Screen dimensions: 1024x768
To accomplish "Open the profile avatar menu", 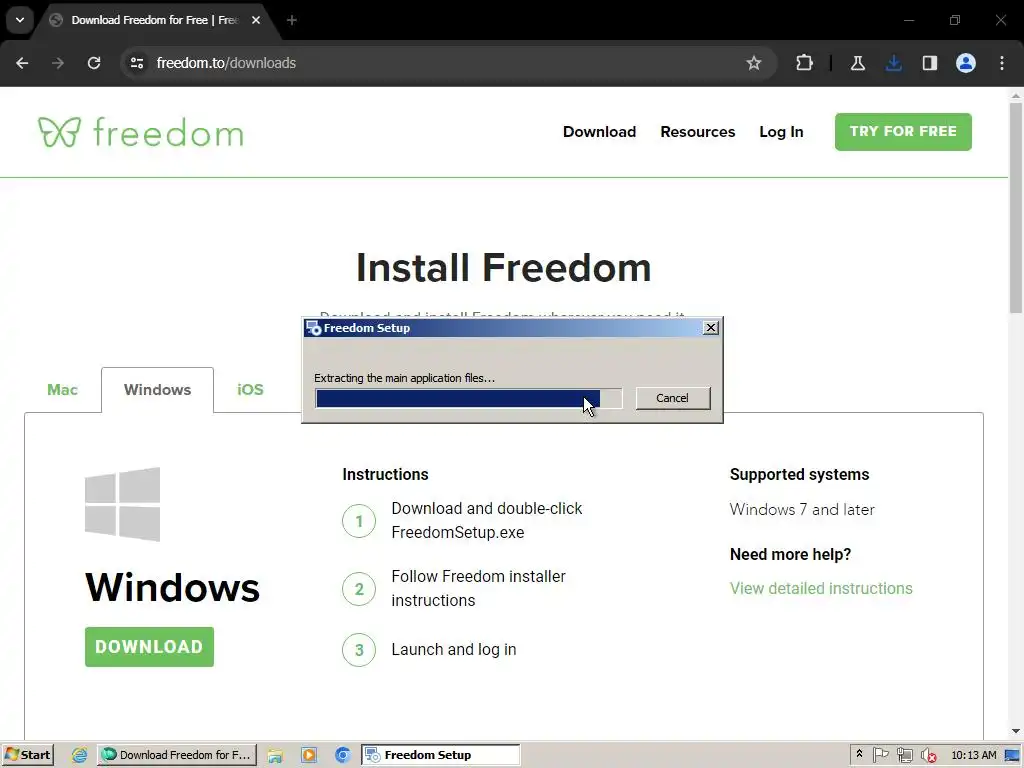I will [965, 63].
